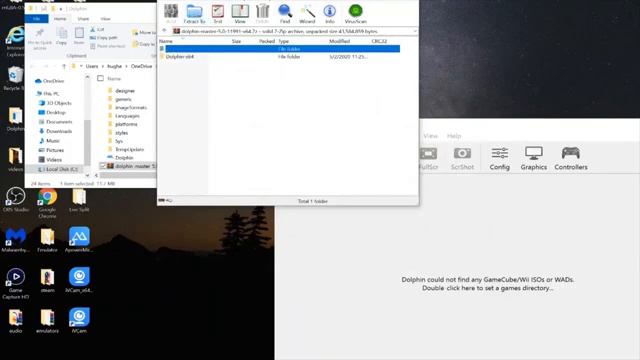Click 'Double-click here to set a games directory'
The width and height of the screenshot is (640, 360).
point(487,288)
